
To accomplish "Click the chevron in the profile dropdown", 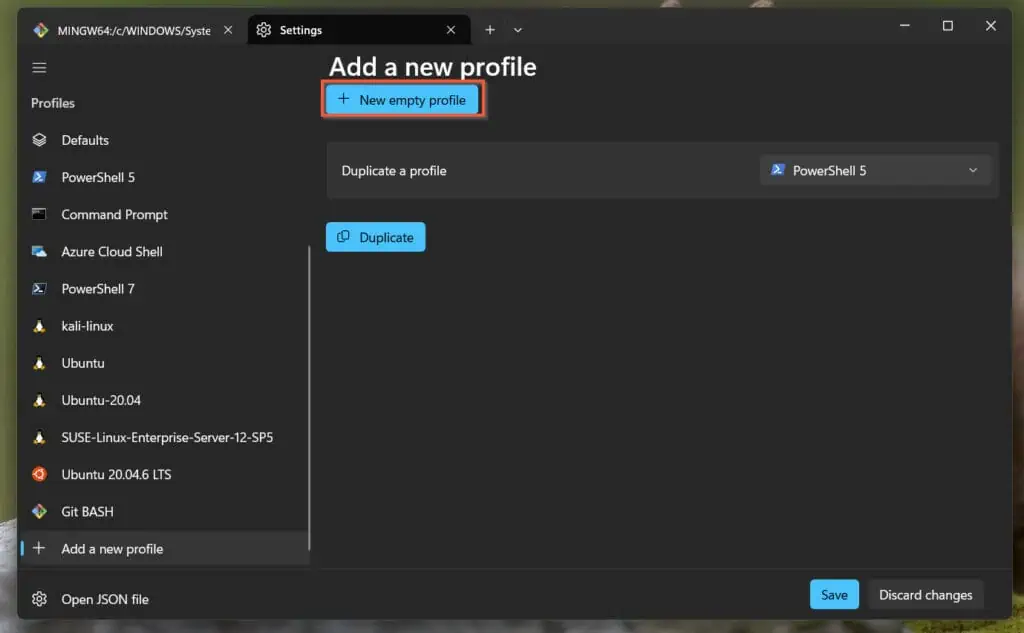I will [x=973, y=170].
